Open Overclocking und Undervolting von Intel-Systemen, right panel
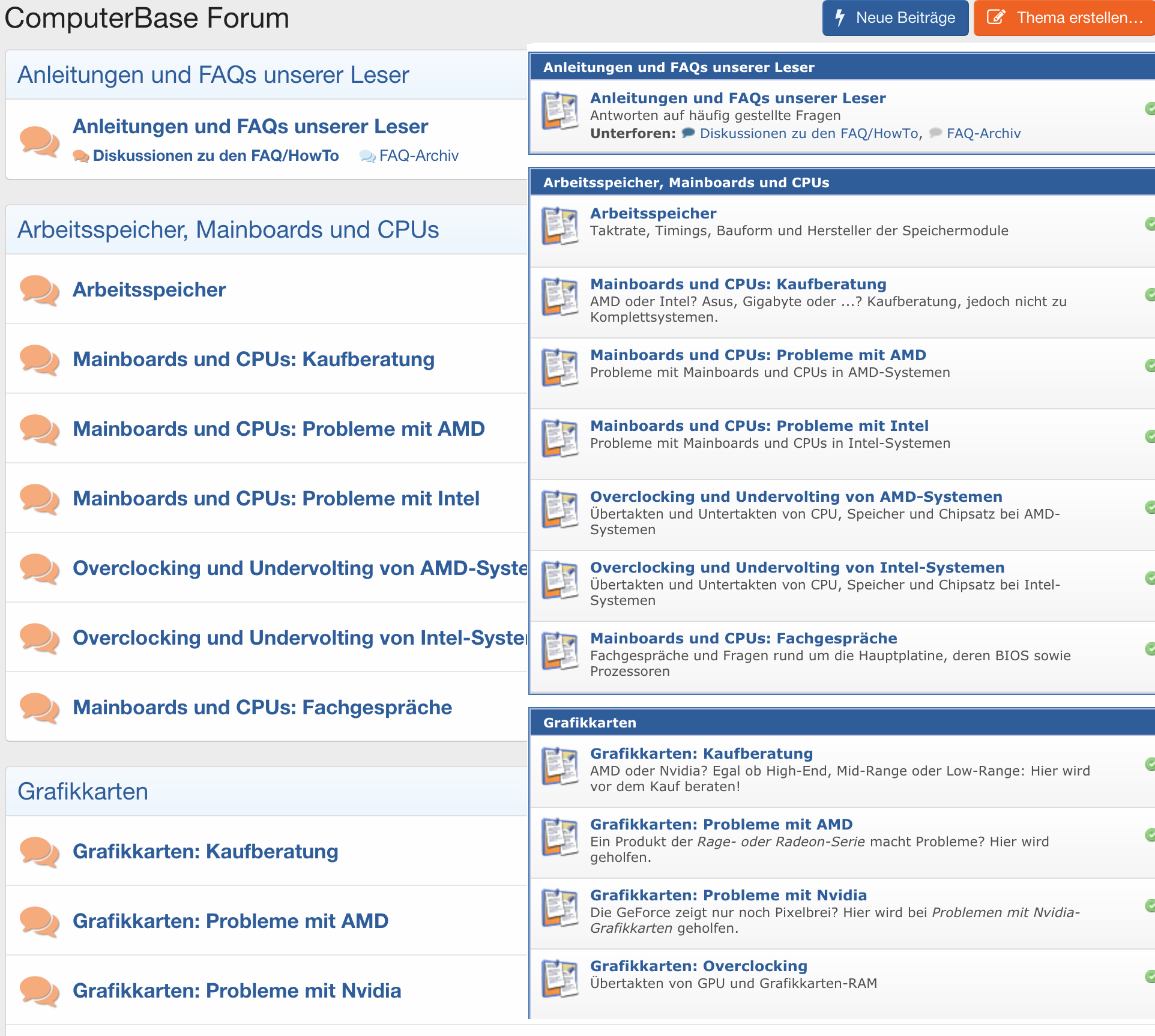The width and height of the screenshot is (1155, 1036). 797,567
